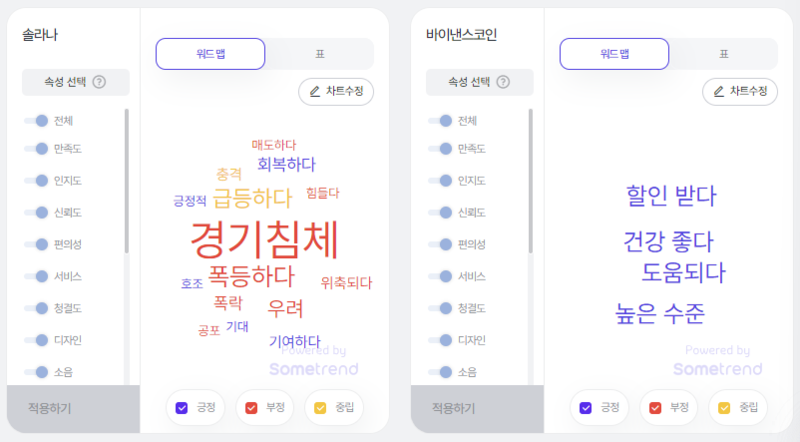Toggle the 디자인 switch in 바이낸스코인 panel
Image resolution: width=800 pixels, height=442 pixels.
pos(440,340)
